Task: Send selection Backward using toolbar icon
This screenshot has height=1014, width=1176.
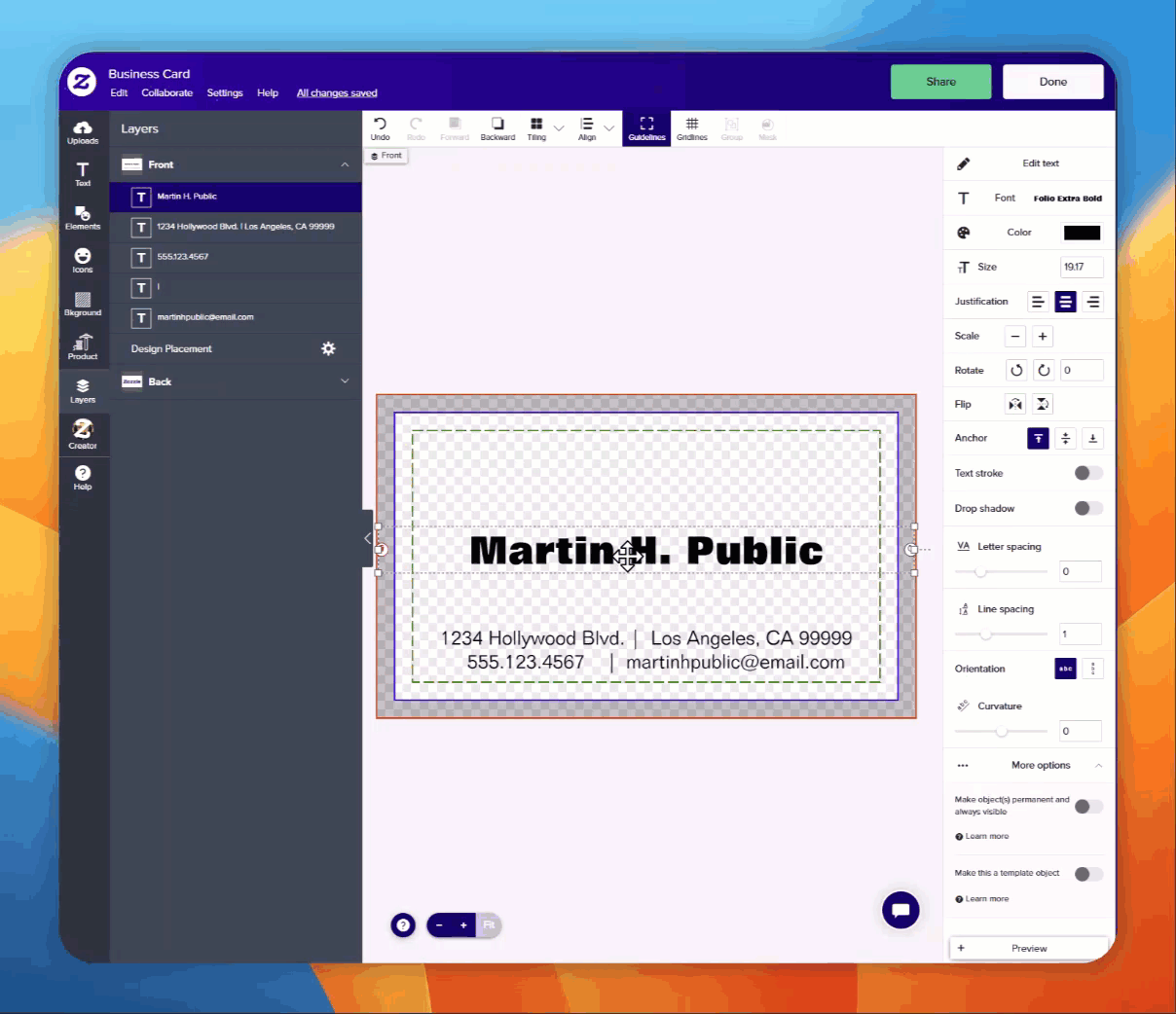Action: (x=497, y=127)
